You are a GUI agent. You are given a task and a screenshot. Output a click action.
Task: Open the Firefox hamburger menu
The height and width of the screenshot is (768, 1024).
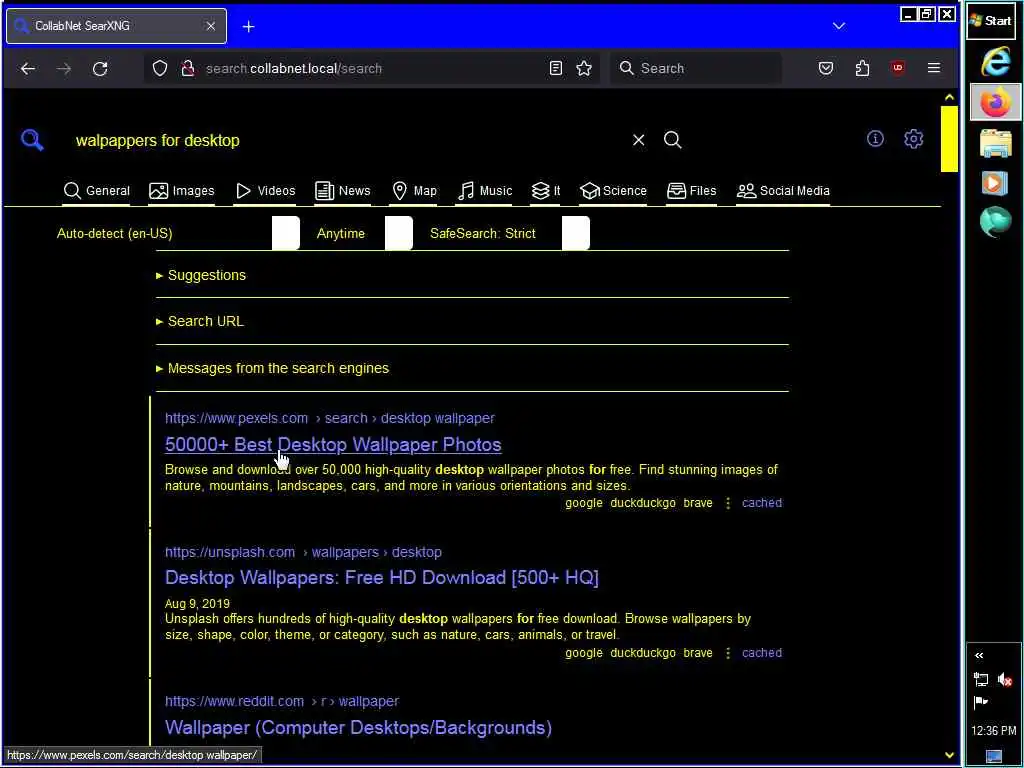point(934,68)
